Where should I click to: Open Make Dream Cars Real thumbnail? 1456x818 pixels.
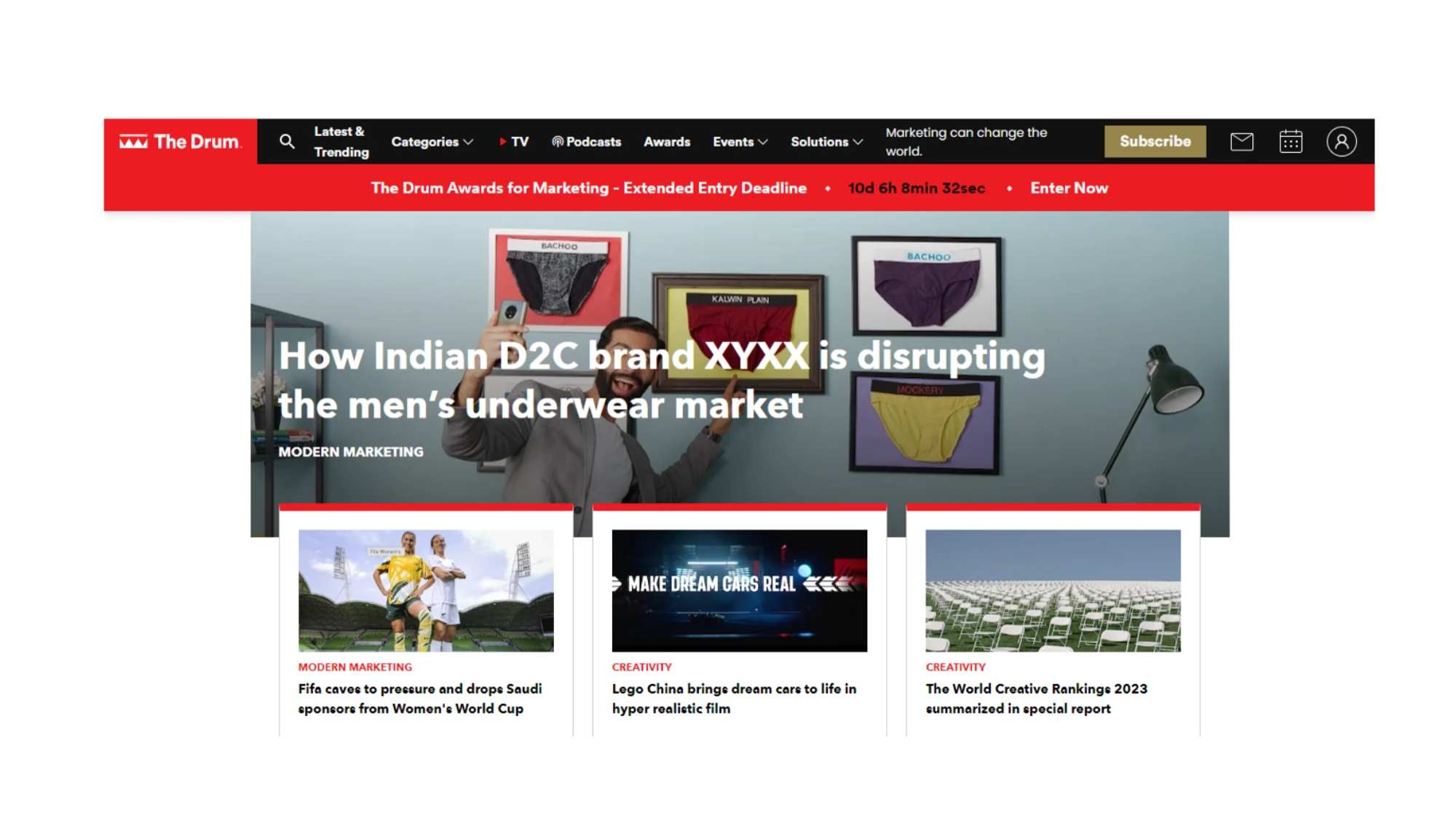[x=739, y=590]
